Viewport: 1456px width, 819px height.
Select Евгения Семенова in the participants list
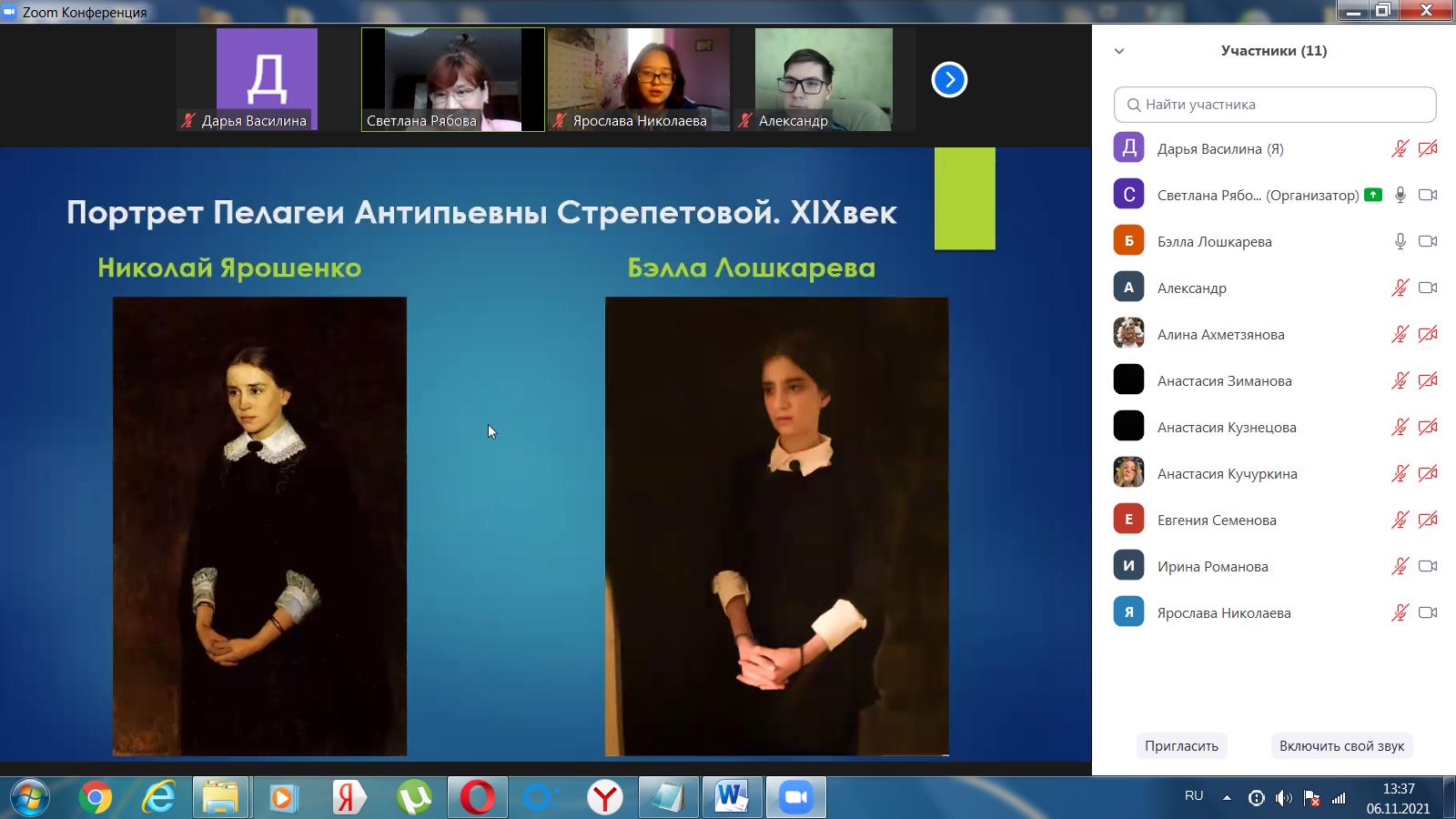(1217, 520)
